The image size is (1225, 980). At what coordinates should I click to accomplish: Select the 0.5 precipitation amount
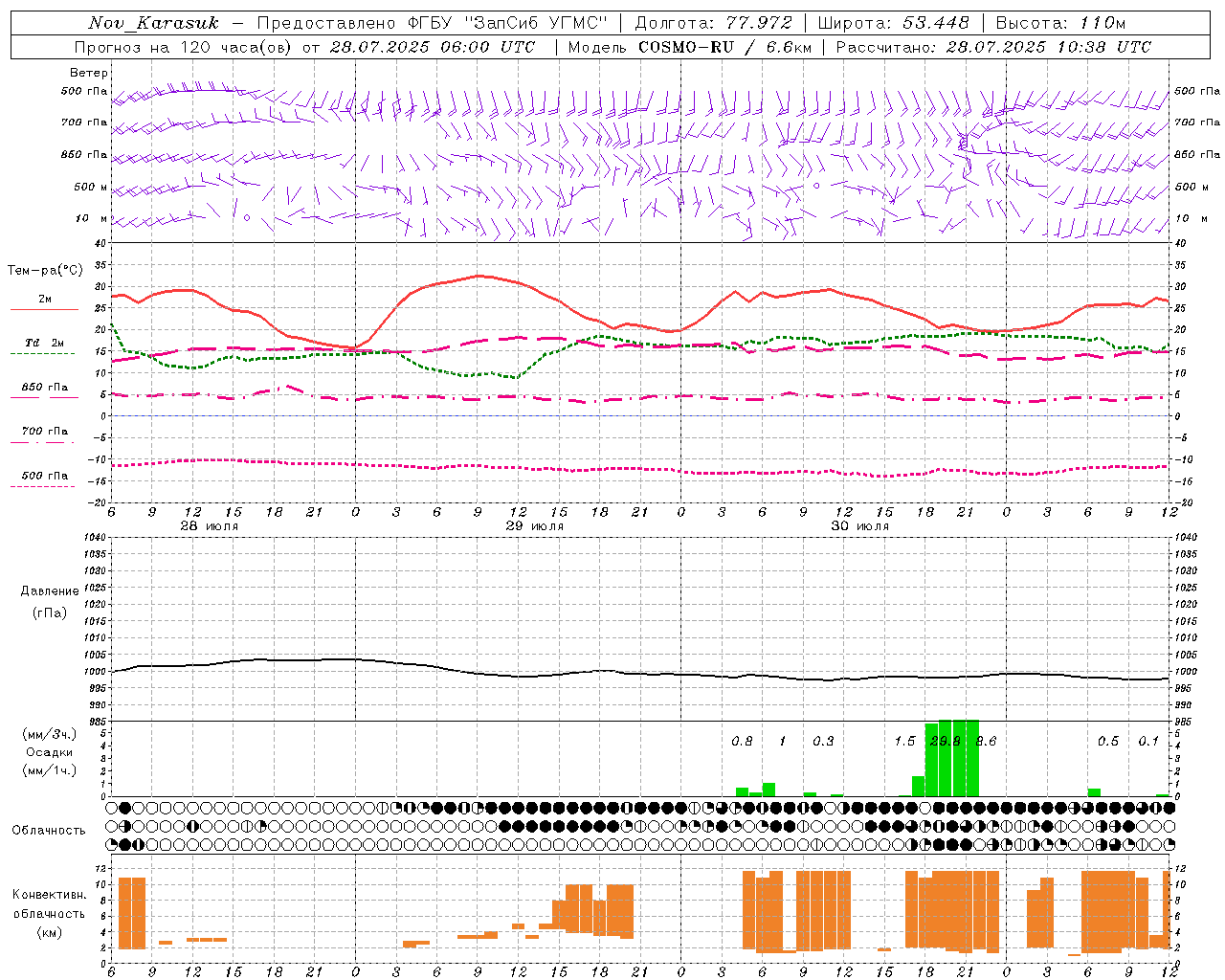[x=1108, y=742]
